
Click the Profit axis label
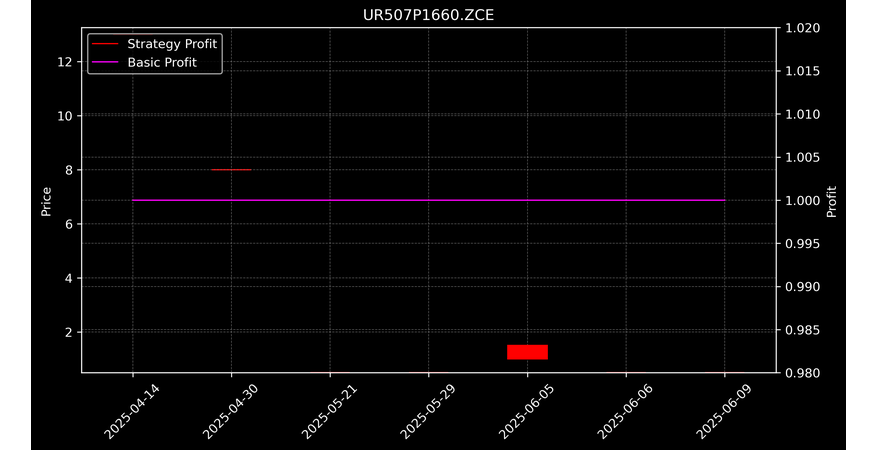(x=832, y=201)
